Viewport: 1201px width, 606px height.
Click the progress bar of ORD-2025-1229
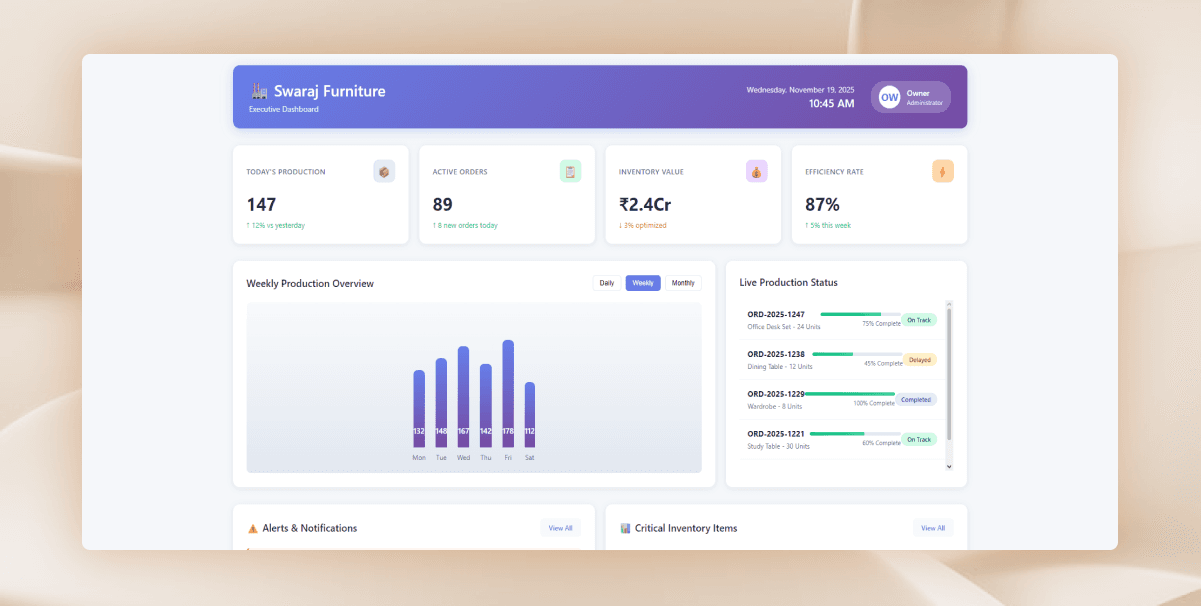850,394
